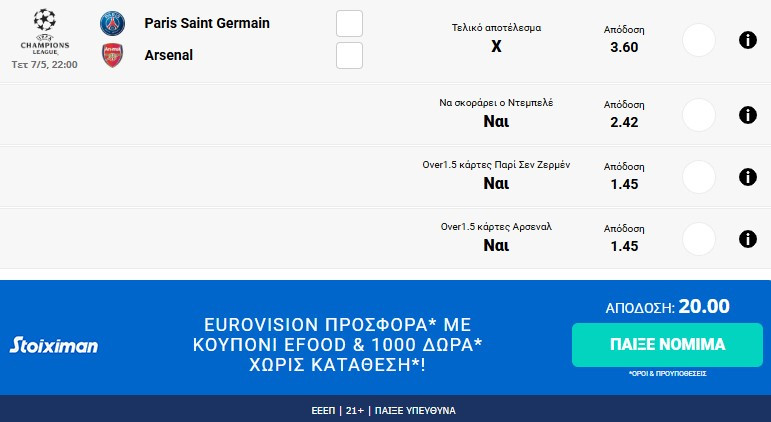The width and height of the screenshot is (771, 422).
Task: Tick the Arsenal score box
Action: (x=349, y=55)
